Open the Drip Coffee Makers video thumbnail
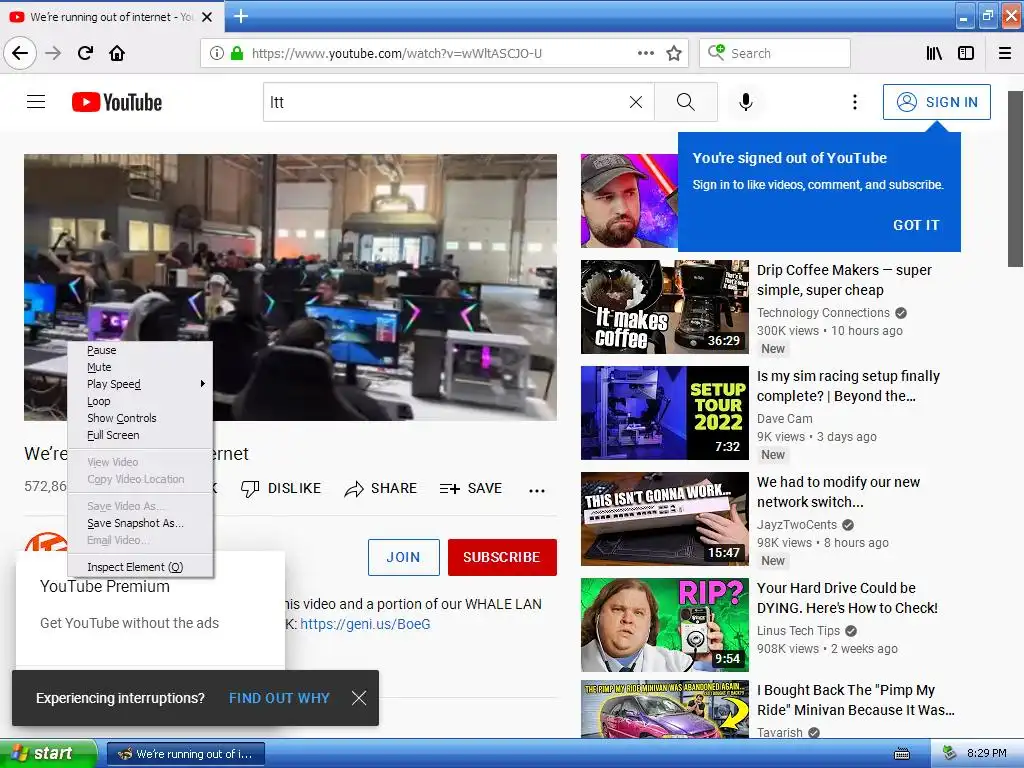 665,307
